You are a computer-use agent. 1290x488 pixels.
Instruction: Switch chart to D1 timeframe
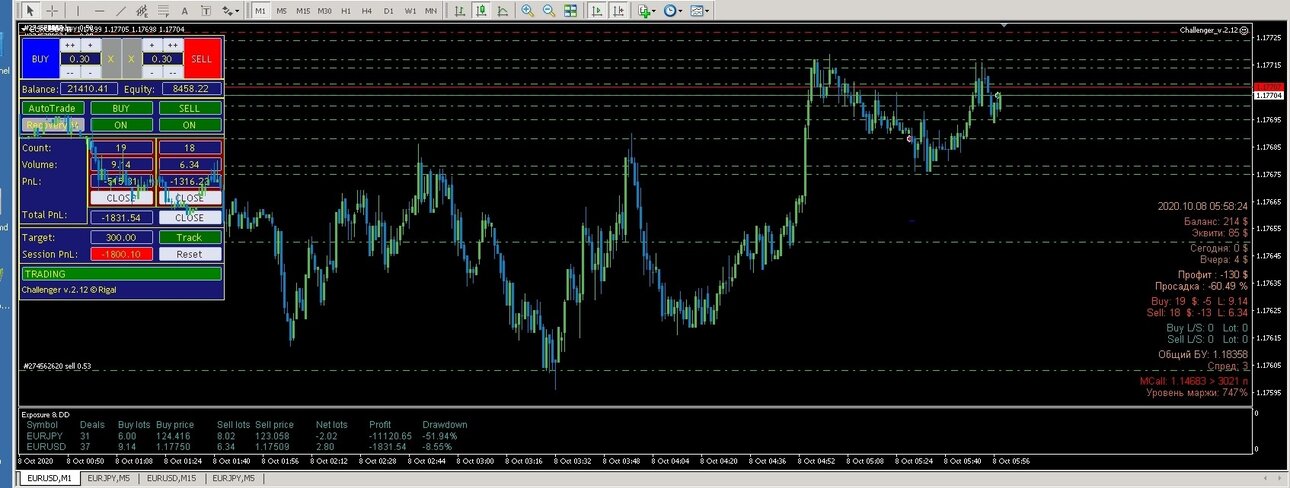388,10
